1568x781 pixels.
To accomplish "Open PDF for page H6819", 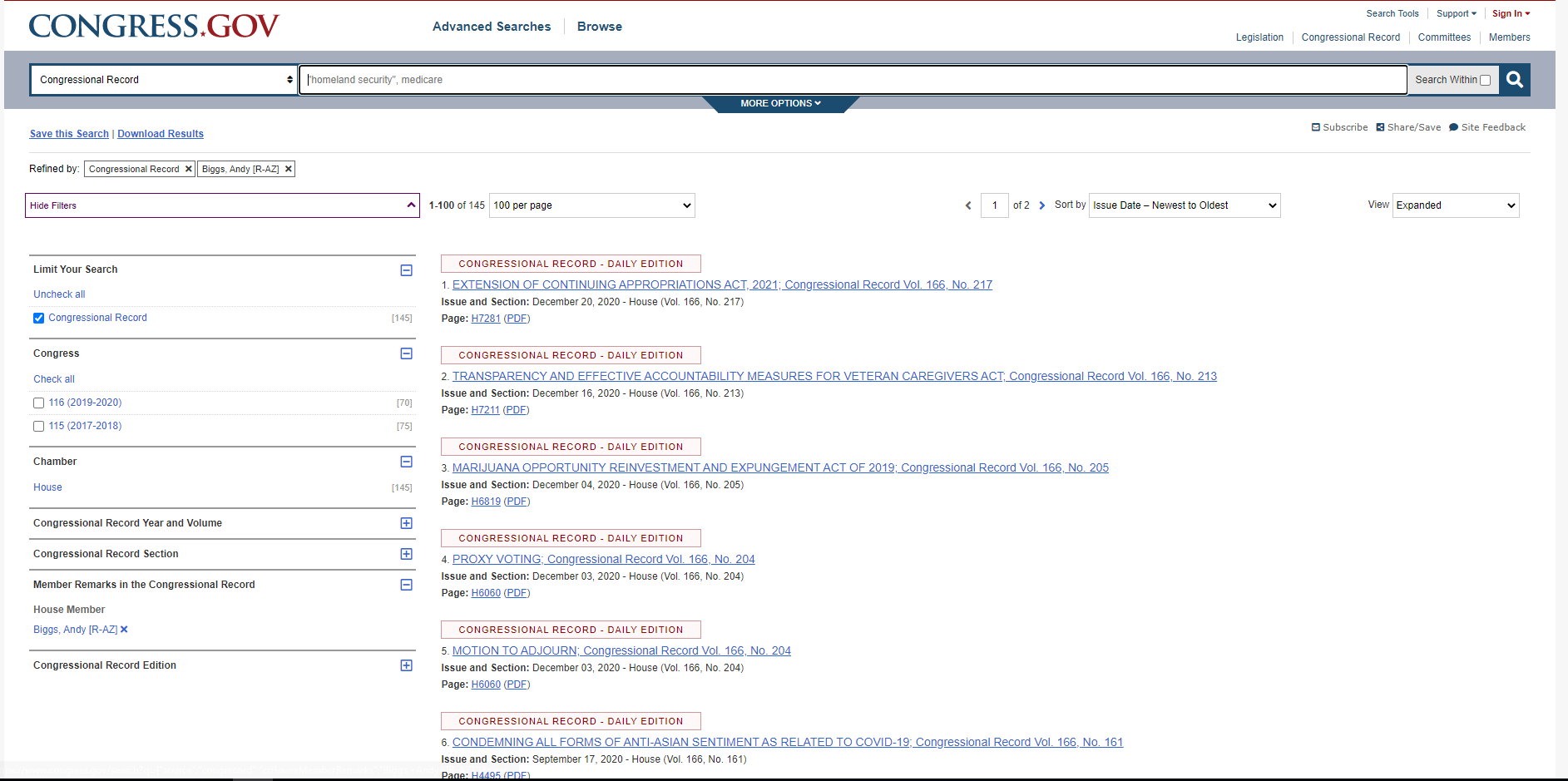I will coord(517,502).
